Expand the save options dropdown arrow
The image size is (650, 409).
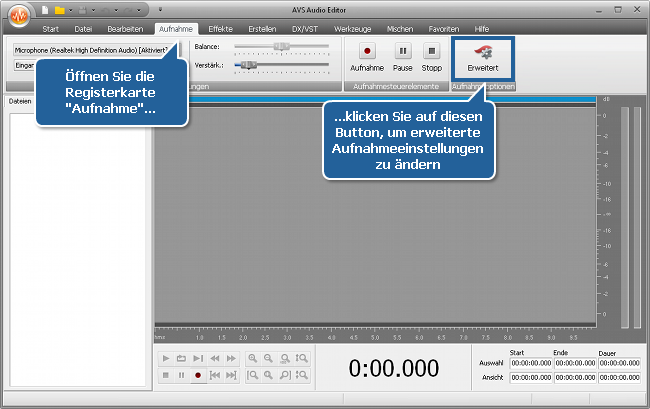click(93, 10)
